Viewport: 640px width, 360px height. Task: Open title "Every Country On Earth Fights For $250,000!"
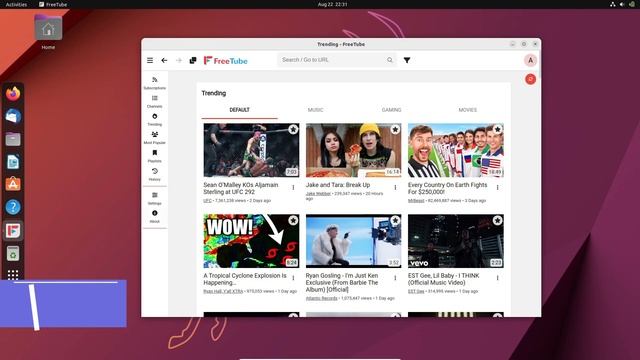click(447, 188)
